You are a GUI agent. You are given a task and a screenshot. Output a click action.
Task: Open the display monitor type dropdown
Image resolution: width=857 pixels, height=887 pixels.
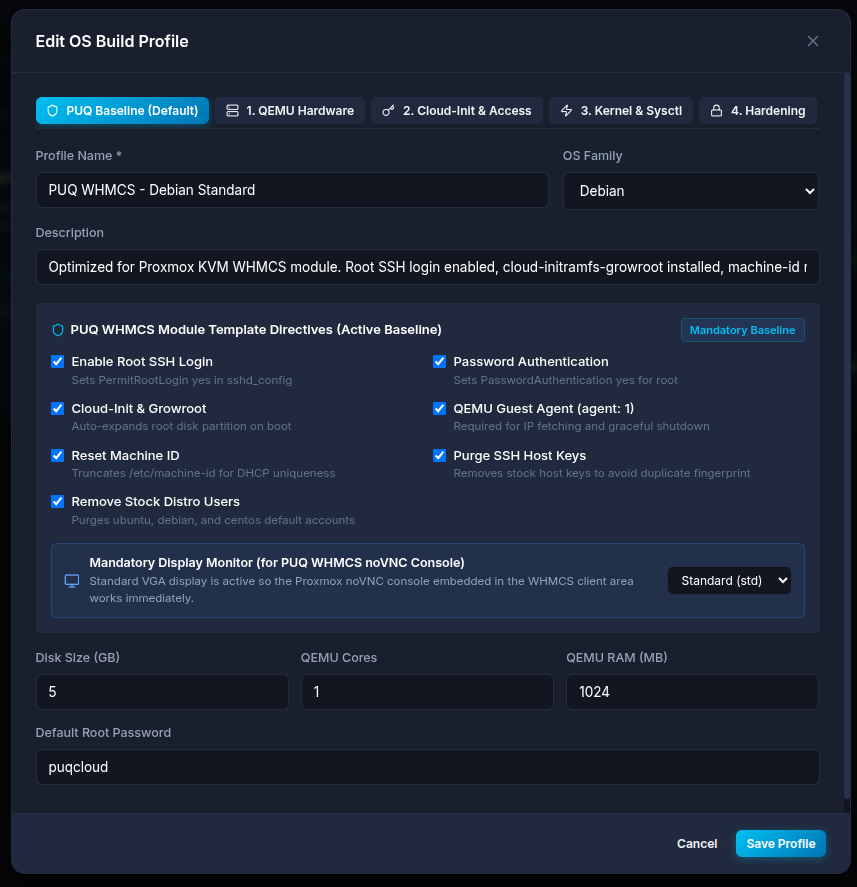pyautogui.click(x=729, y=581)
